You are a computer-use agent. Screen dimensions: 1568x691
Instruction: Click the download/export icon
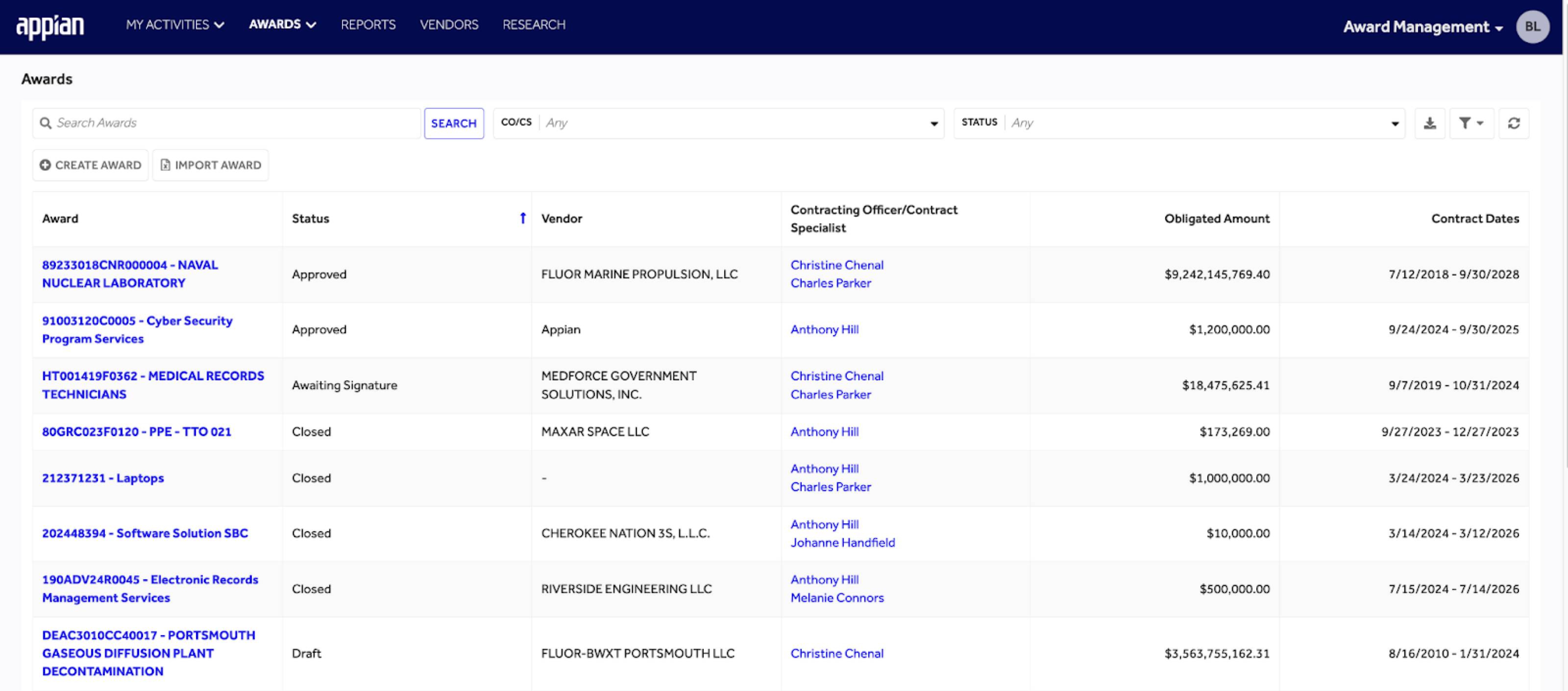pyautogui.click(x=1431, y=122)
